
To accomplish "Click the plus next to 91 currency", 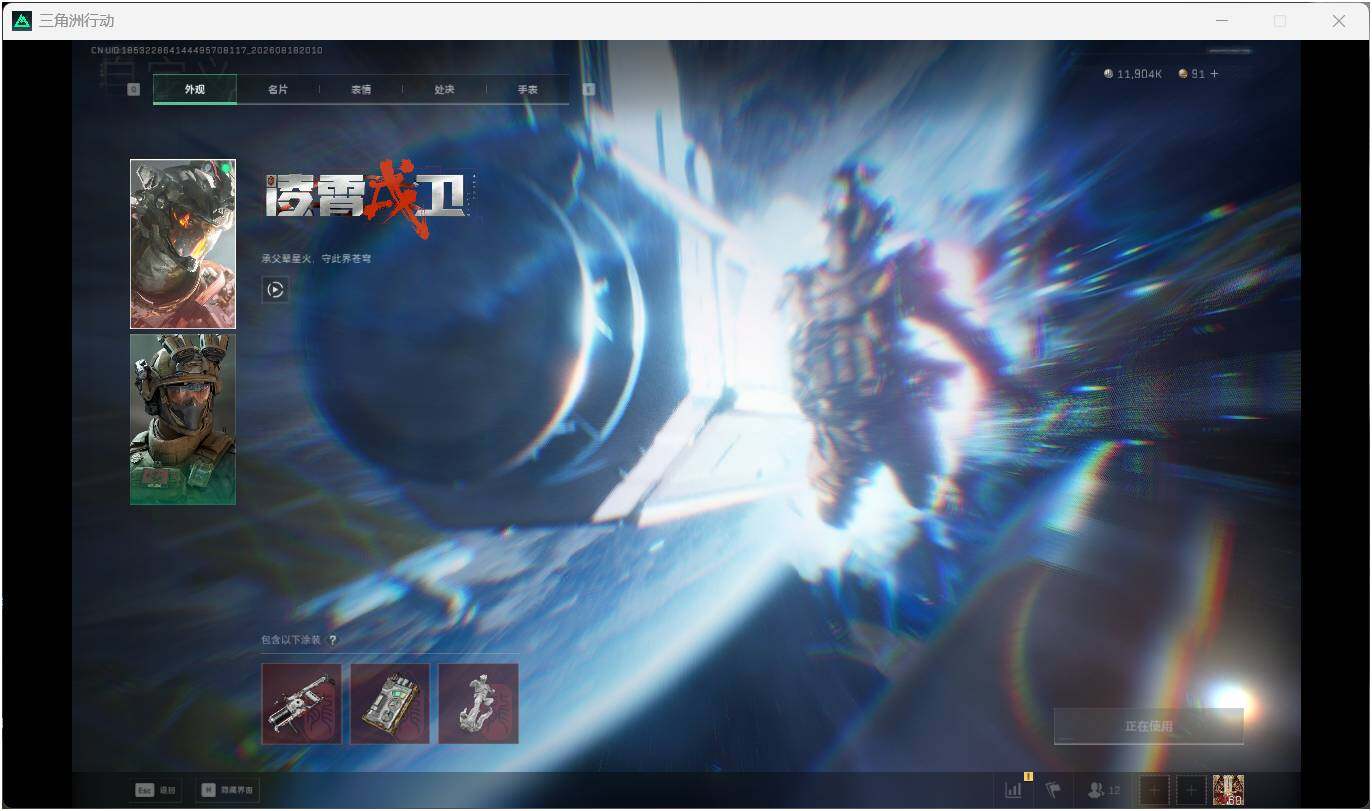I will 1214,74.
